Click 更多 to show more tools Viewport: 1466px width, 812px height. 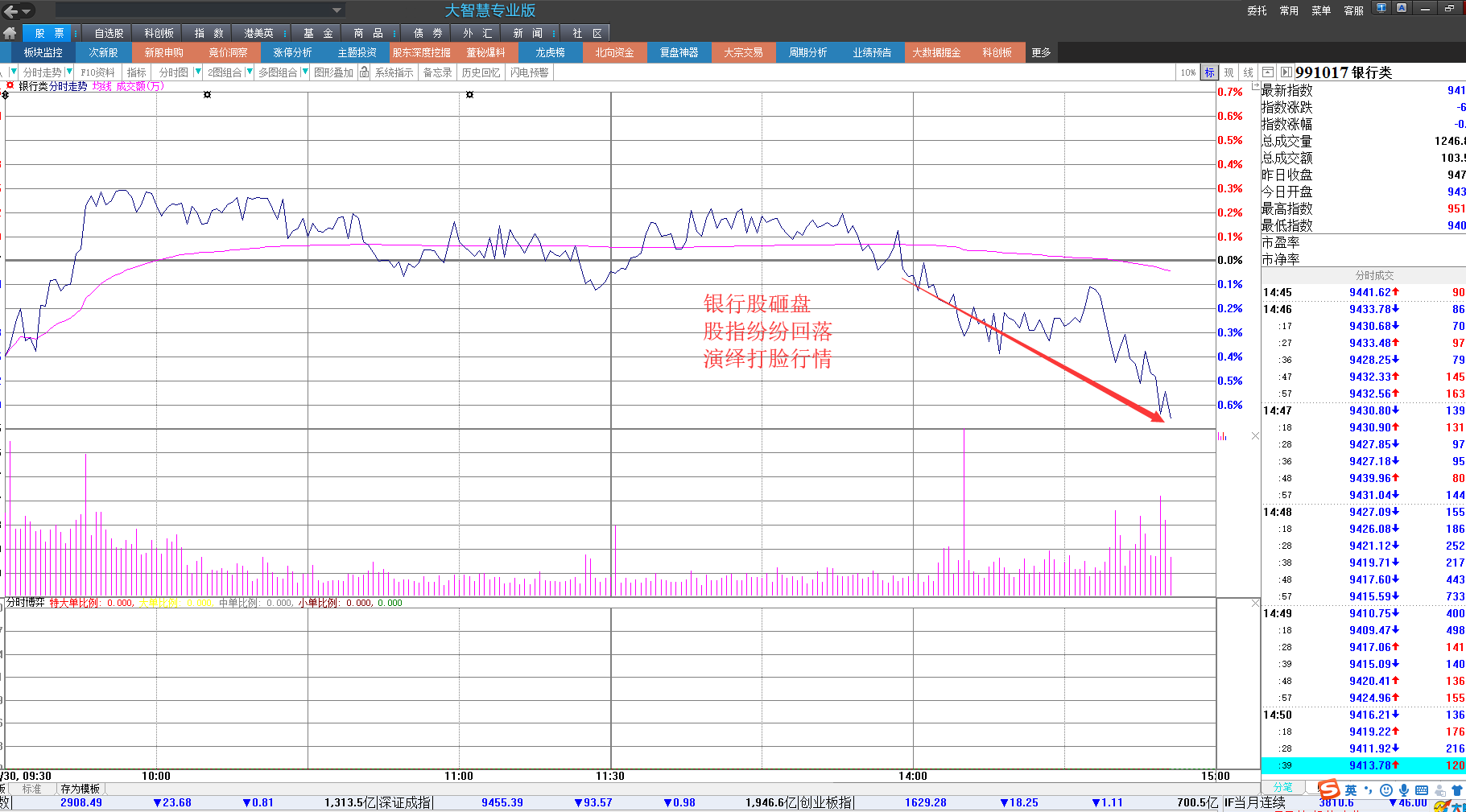pyautogui.click(x=1041, y=52)
